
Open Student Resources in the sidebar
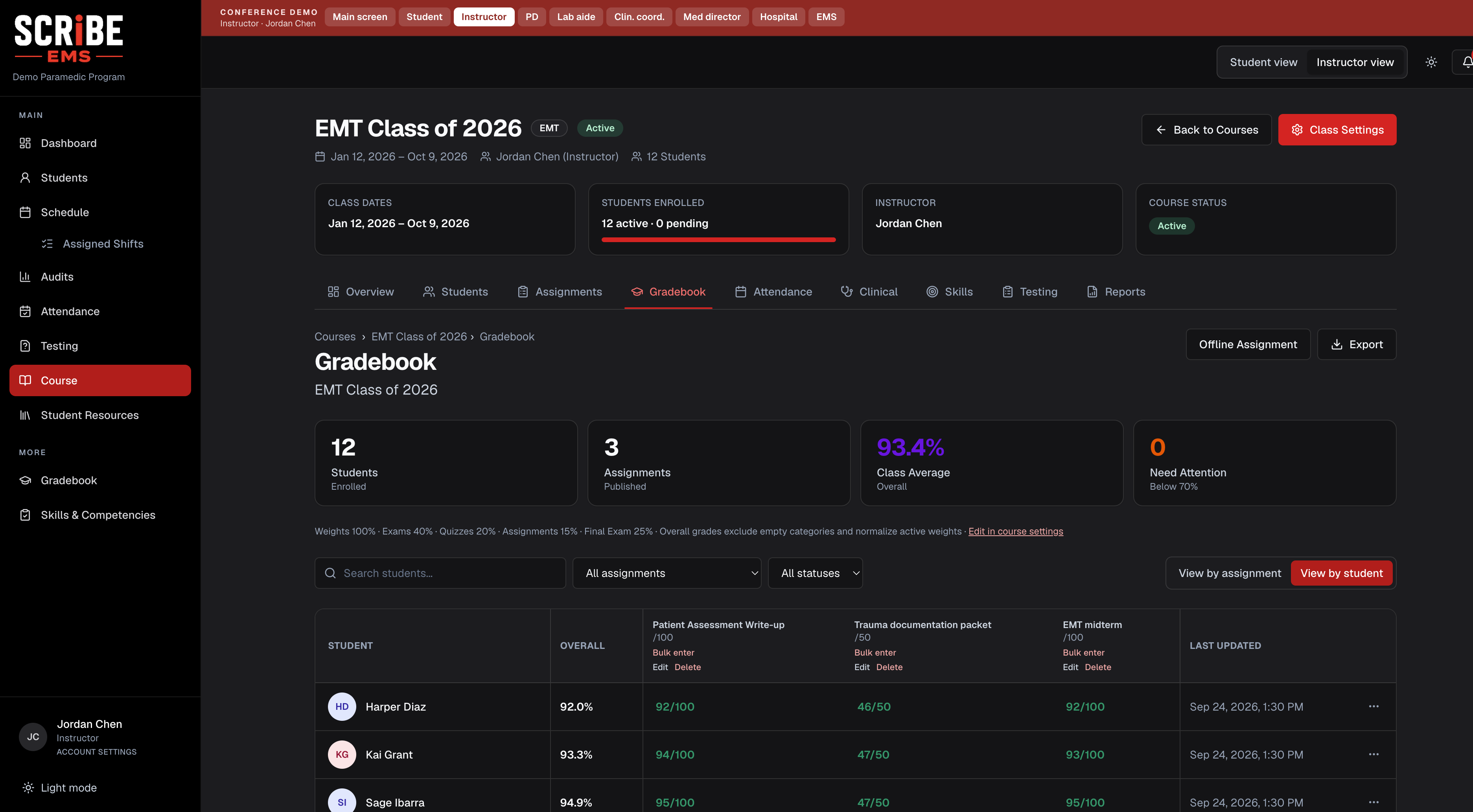click(x=100, y=415)
